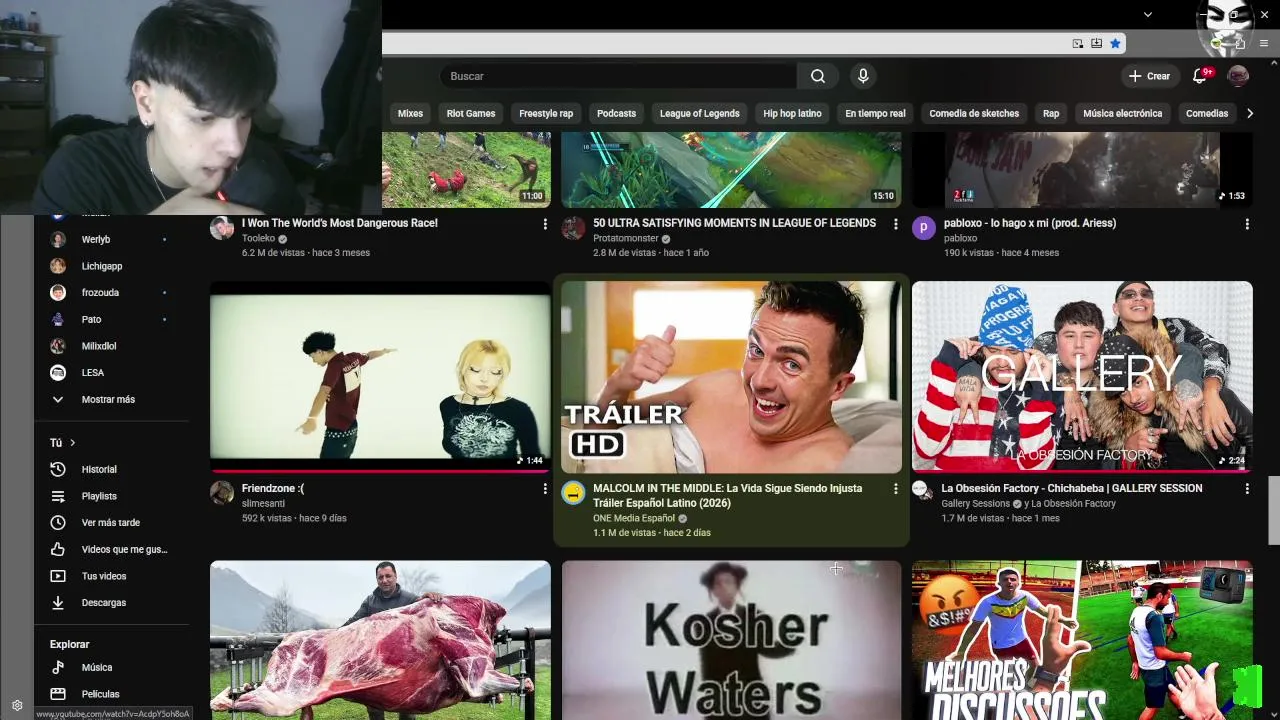This screenshot has width=1280, height=720.
Task: Select the Freestyle rap chip
Action: tap(546, 113)
